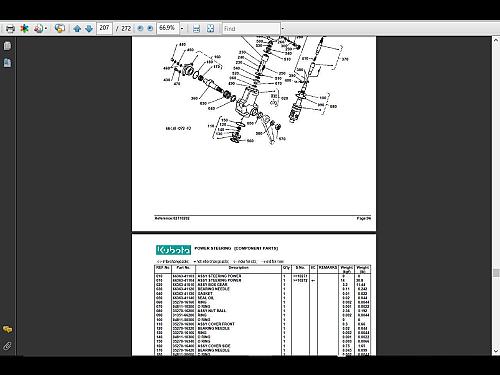Open the zoom level dropdown arrow
The width and height of the screenshot is (500, 375).
[x=182, y=29]
